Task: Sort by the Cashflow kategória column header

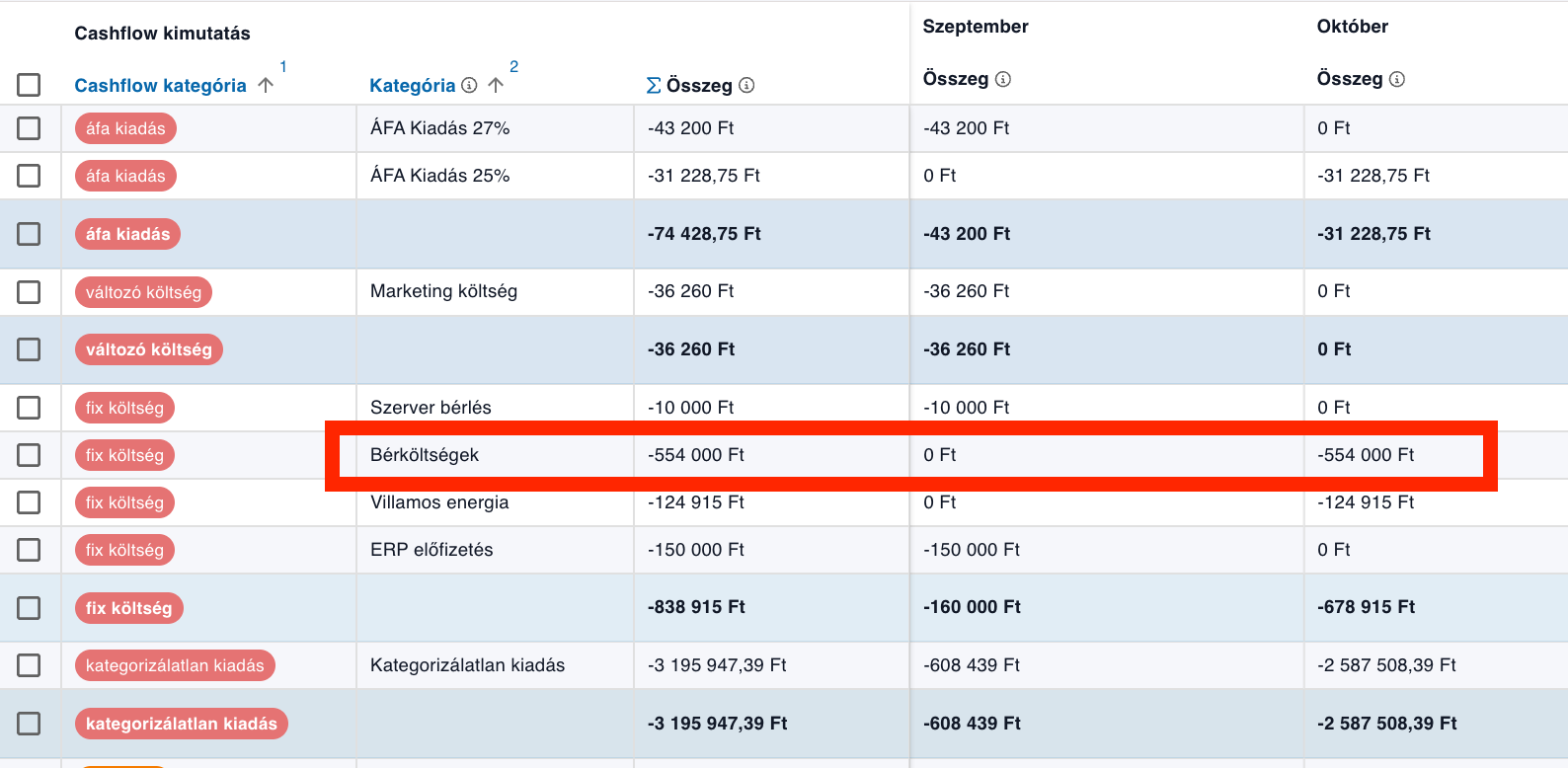Action: 160,86
